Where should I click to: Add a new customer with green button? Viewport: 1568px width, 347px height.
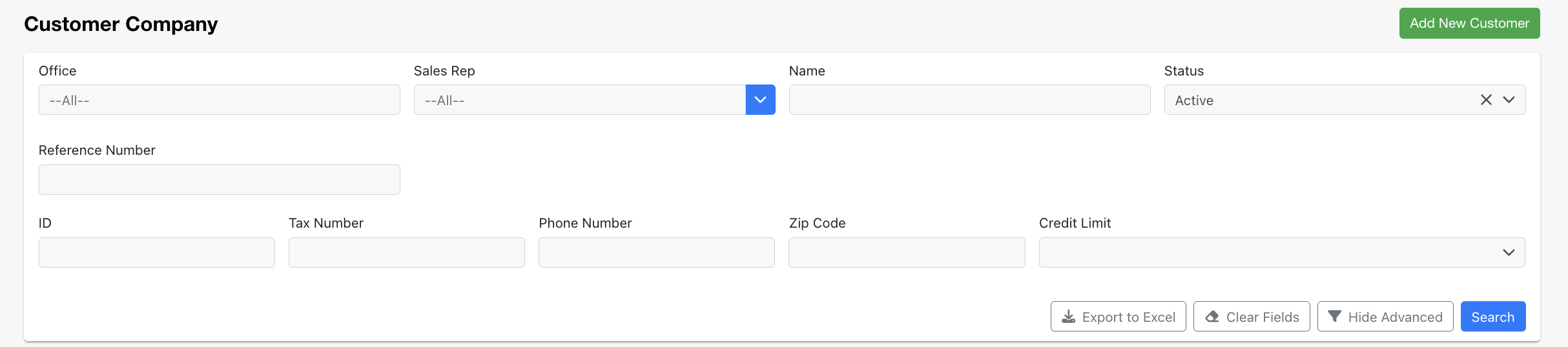click(x=1469, y=23)
